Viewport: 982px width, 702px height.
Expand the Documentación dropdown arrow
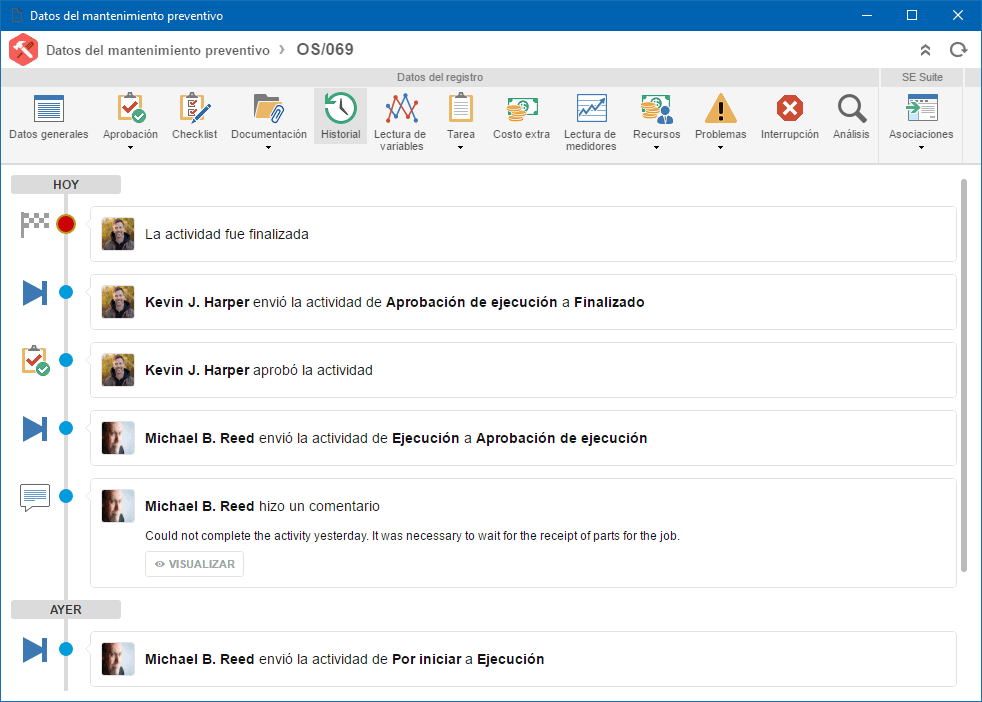[x=268, y=148]
